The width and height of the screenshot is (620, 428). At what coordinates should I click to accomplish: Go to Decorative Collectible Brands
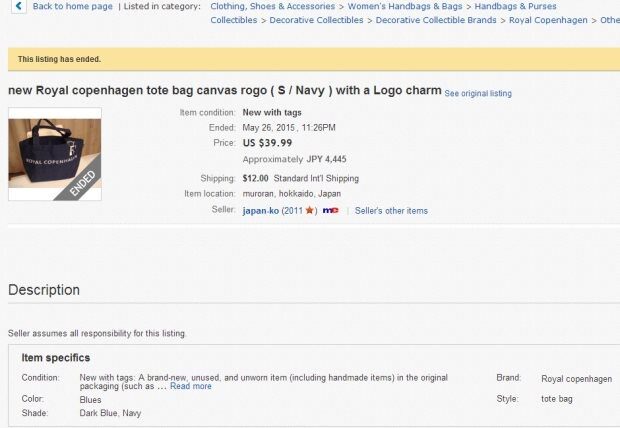coord(436,20)
